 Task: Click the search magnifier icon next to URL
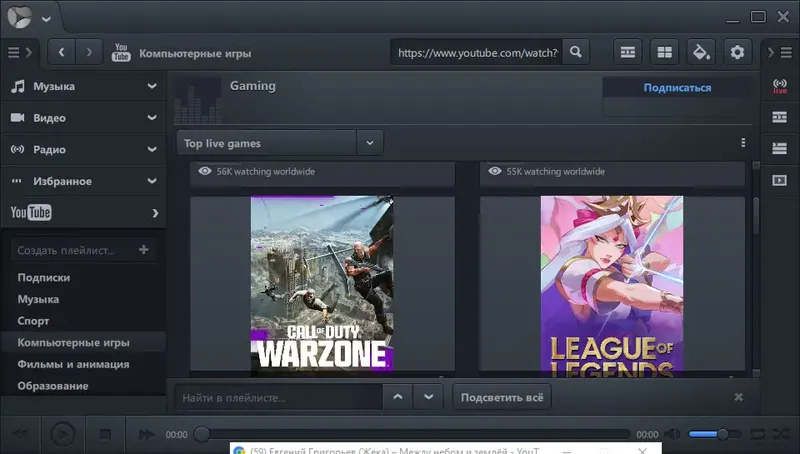click(576, 52)
